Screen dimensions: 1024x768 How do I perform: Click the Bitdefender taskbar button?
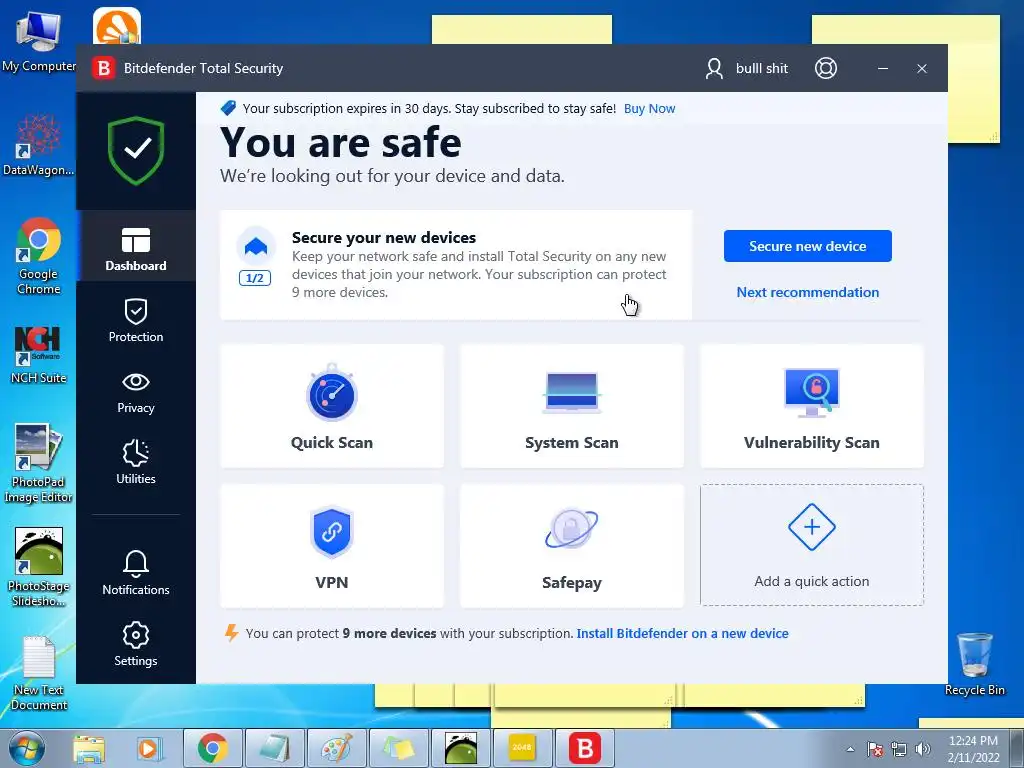click(x=584, y=748)
